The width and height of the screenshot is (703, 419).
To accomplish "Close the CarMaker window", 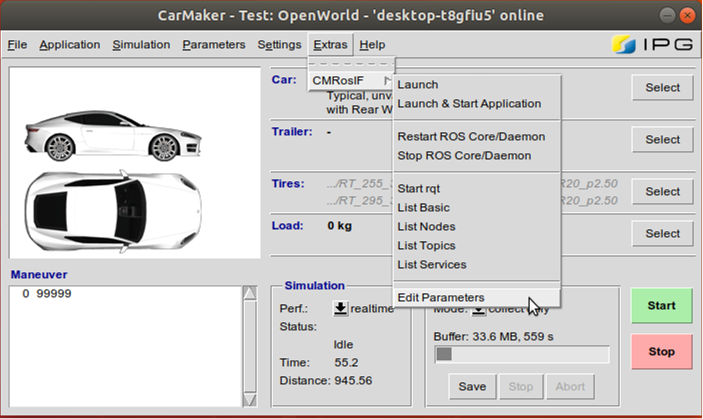I will pos(687,16).
